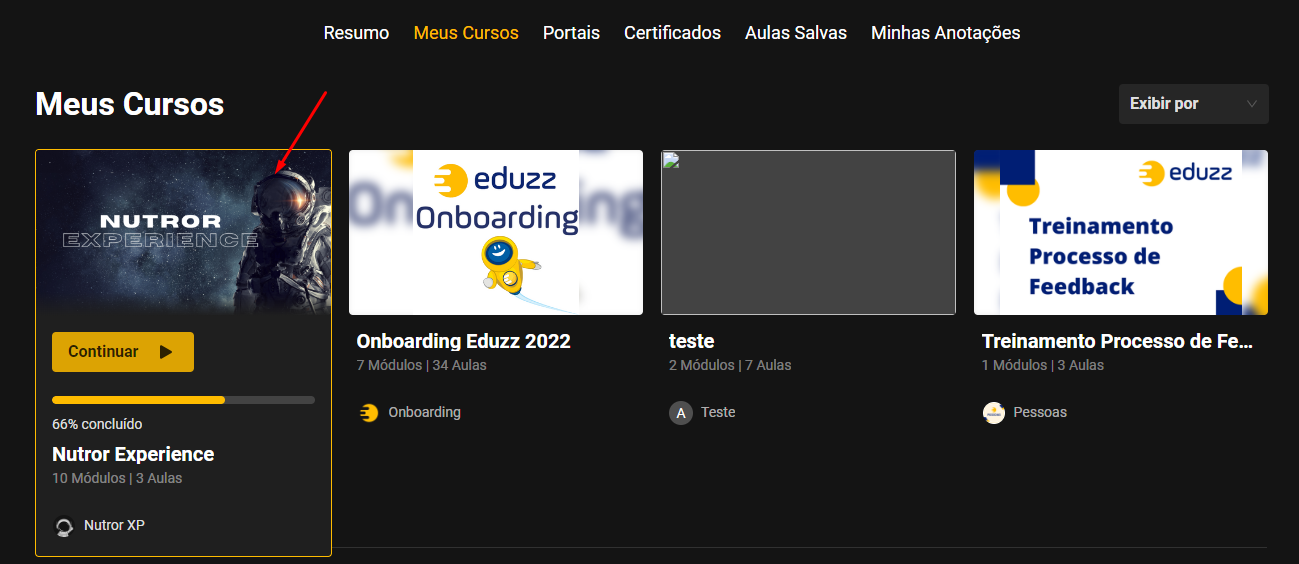Click the Treinamento Processo de Fe... title
This screenshot has width=1299, height=564.
coord(1117,341)
